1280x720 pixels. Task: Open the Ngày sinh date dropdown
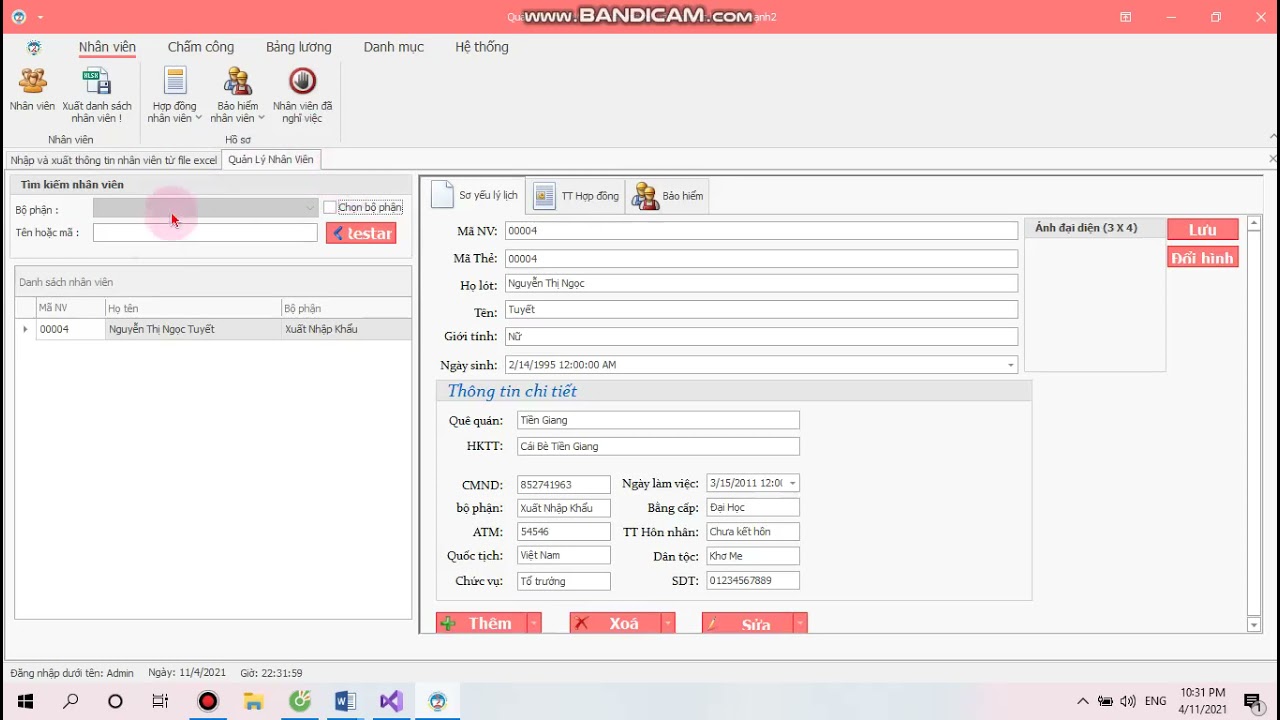(x=1010, y=365)
